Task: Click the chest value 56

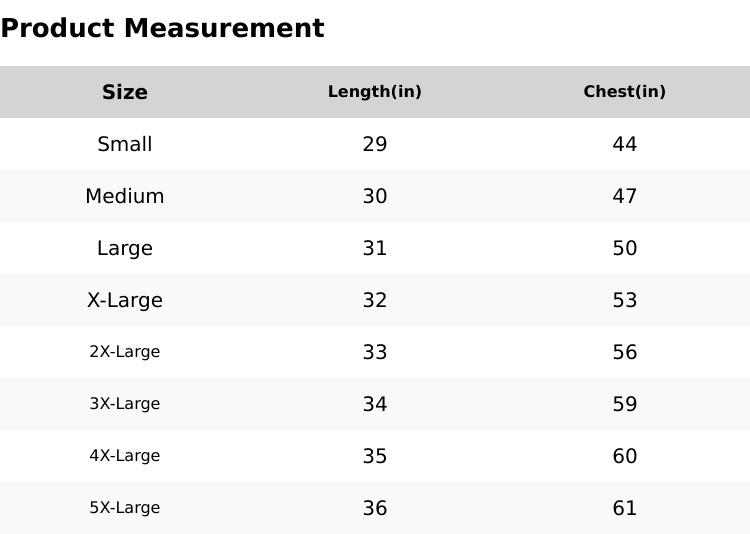Action: pyautogui.click(x=625, y=352)
